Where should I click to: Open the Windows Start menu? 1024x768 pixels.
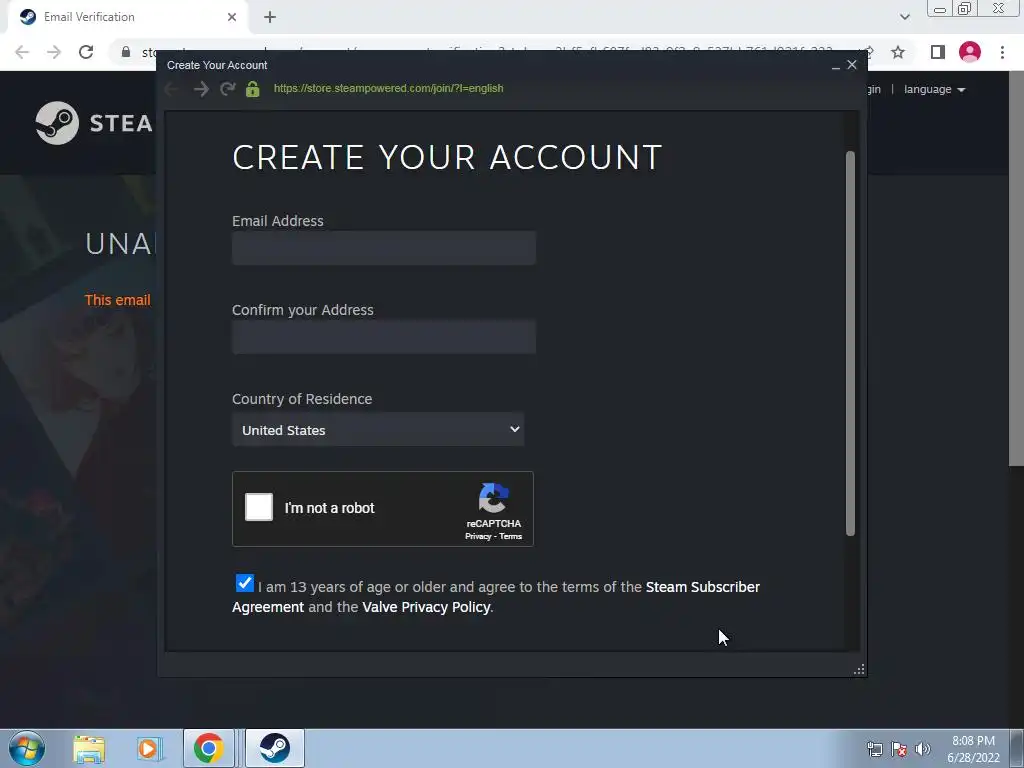pos(27,748)
